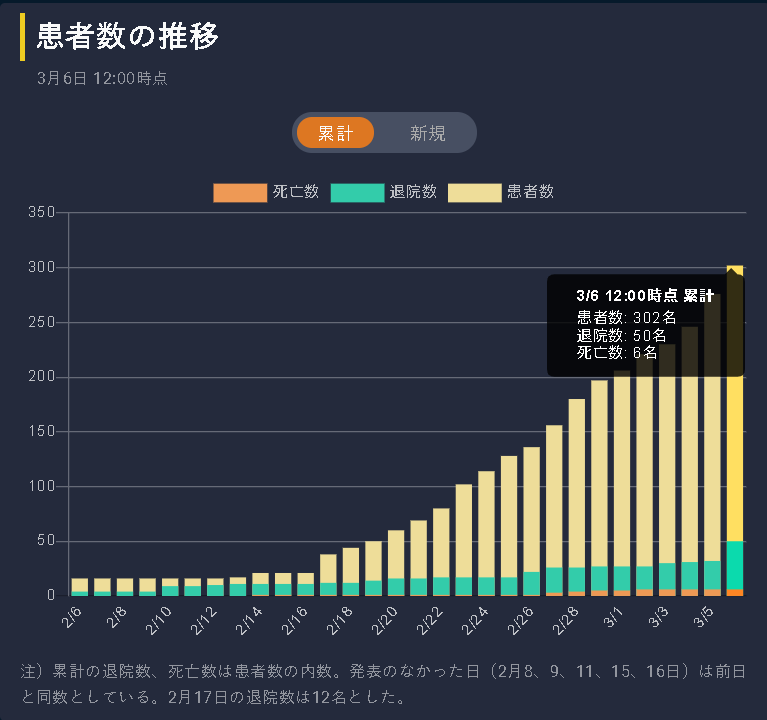The width and height of the screenshot is (767, 720).
Task: Click the green segment of the 3/6 bar
Action: coord(735,565)
